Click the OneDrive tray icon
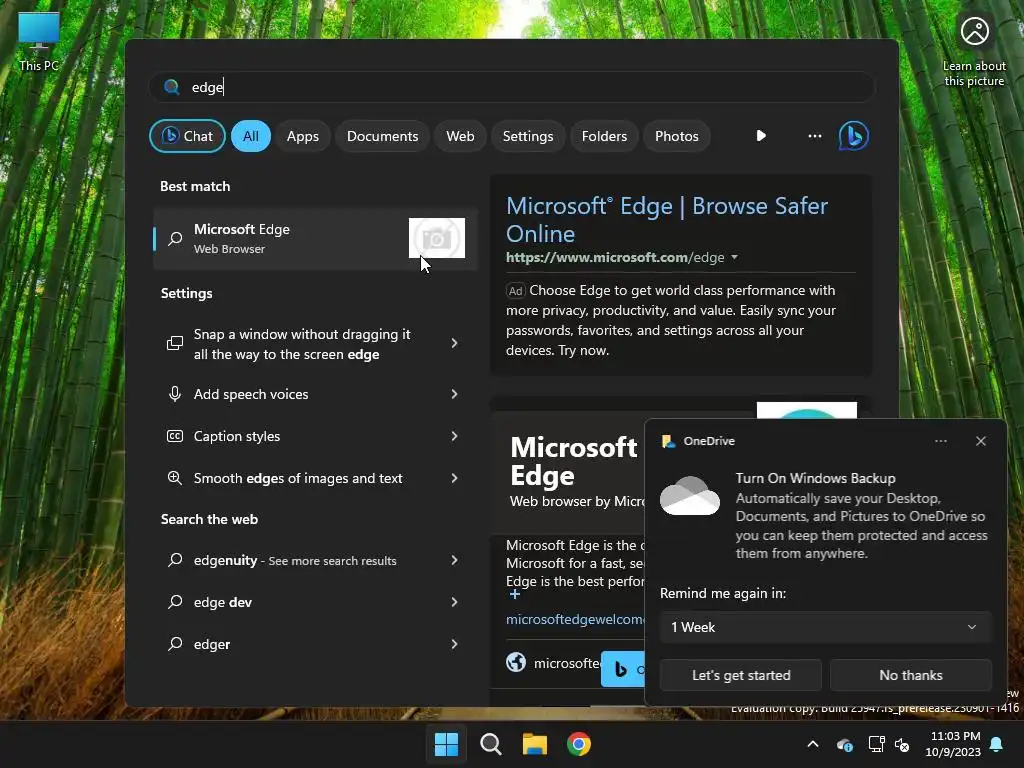Screen dimensions: 1024x768 point(844,744)
